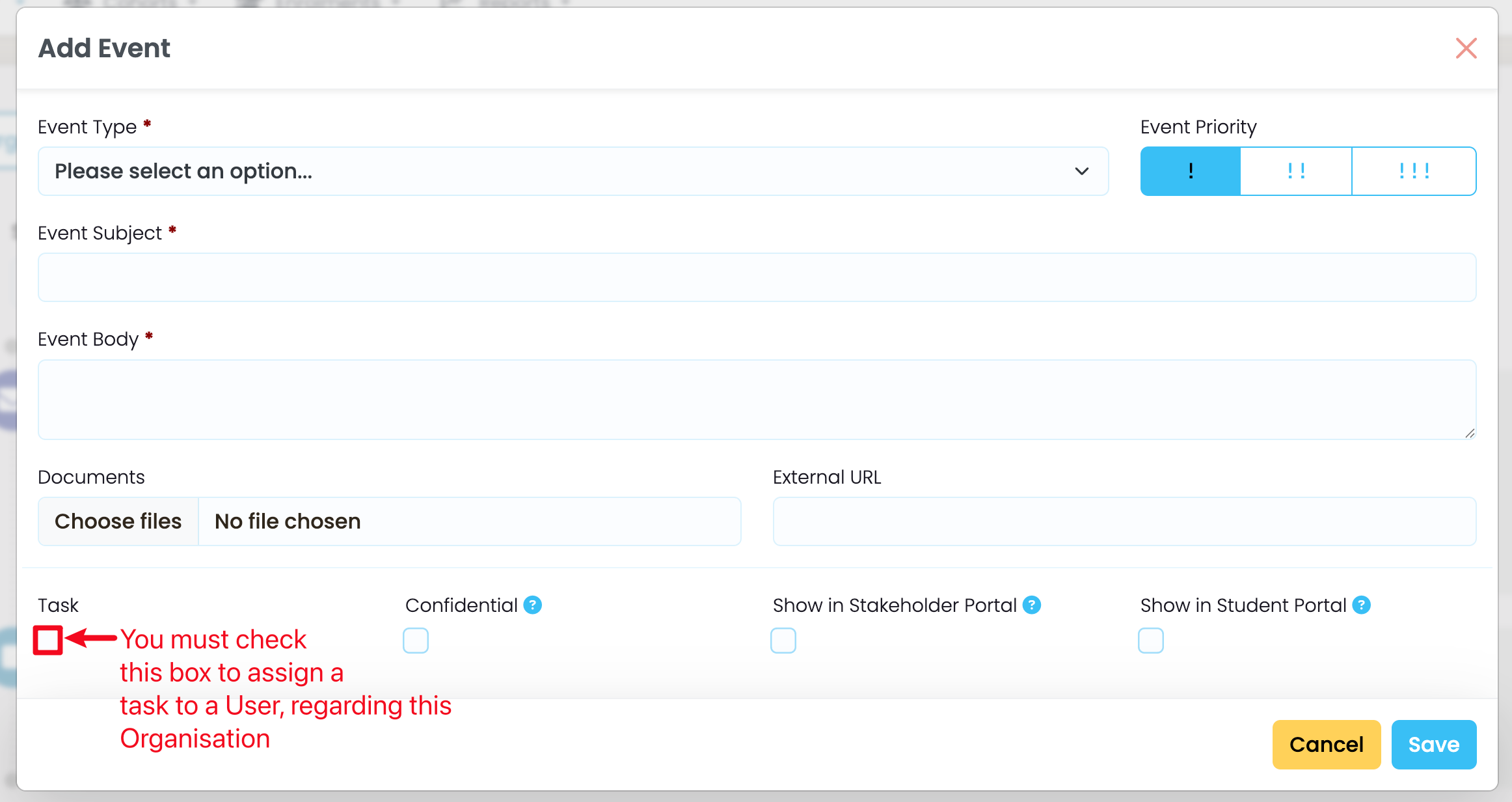Click the External URL input field

[x=1124, y=521]
